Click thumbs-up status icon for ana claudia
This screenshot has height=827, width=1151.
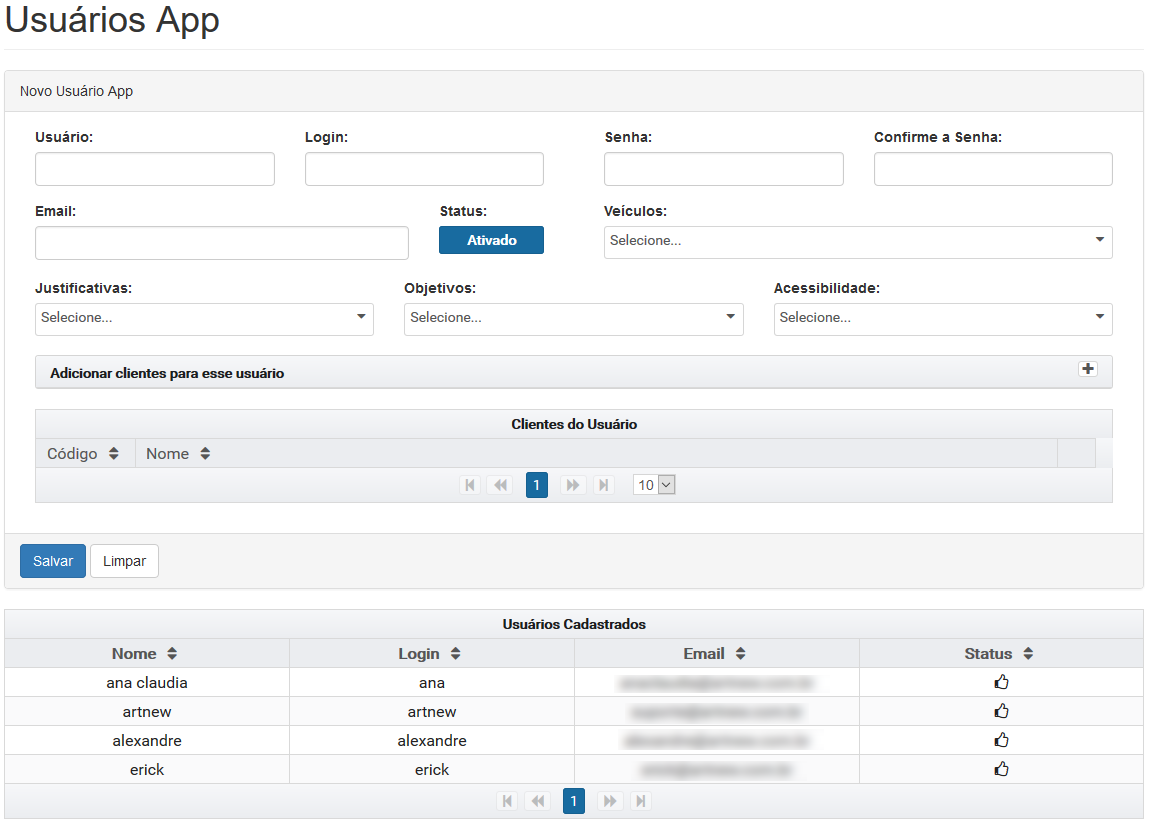click(1001, 682)
